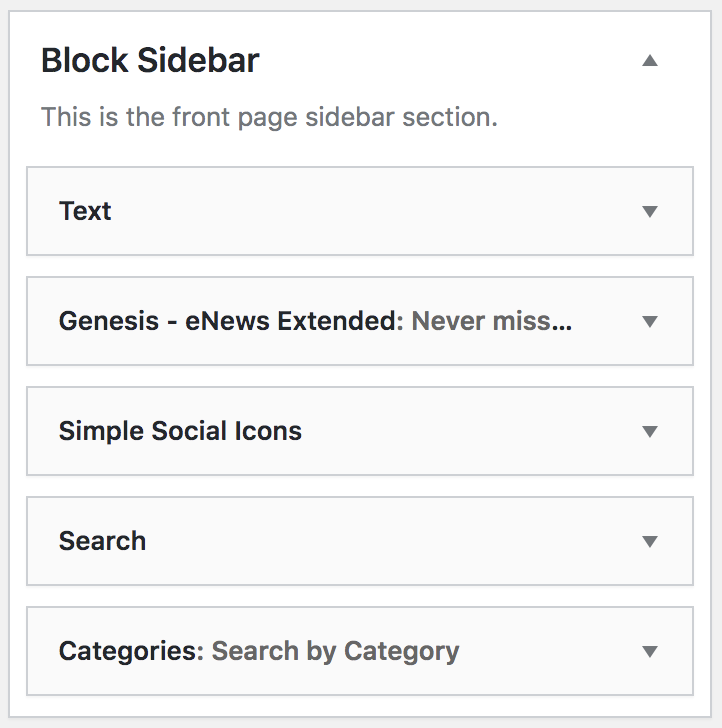Expand the Categories widget arrow
The image size is (722, 728).
(x=650, y=651)
